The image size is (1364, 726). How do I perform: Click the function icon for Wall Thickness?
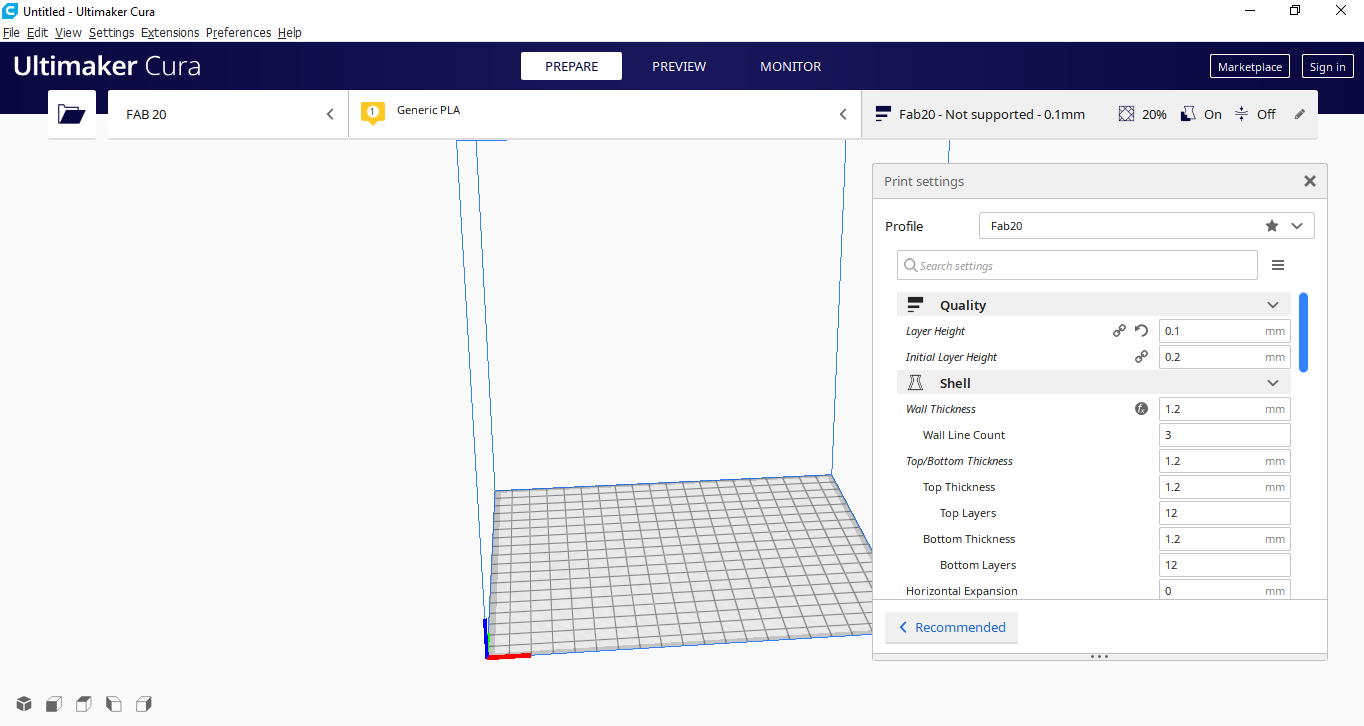(x=1141, y=409)
